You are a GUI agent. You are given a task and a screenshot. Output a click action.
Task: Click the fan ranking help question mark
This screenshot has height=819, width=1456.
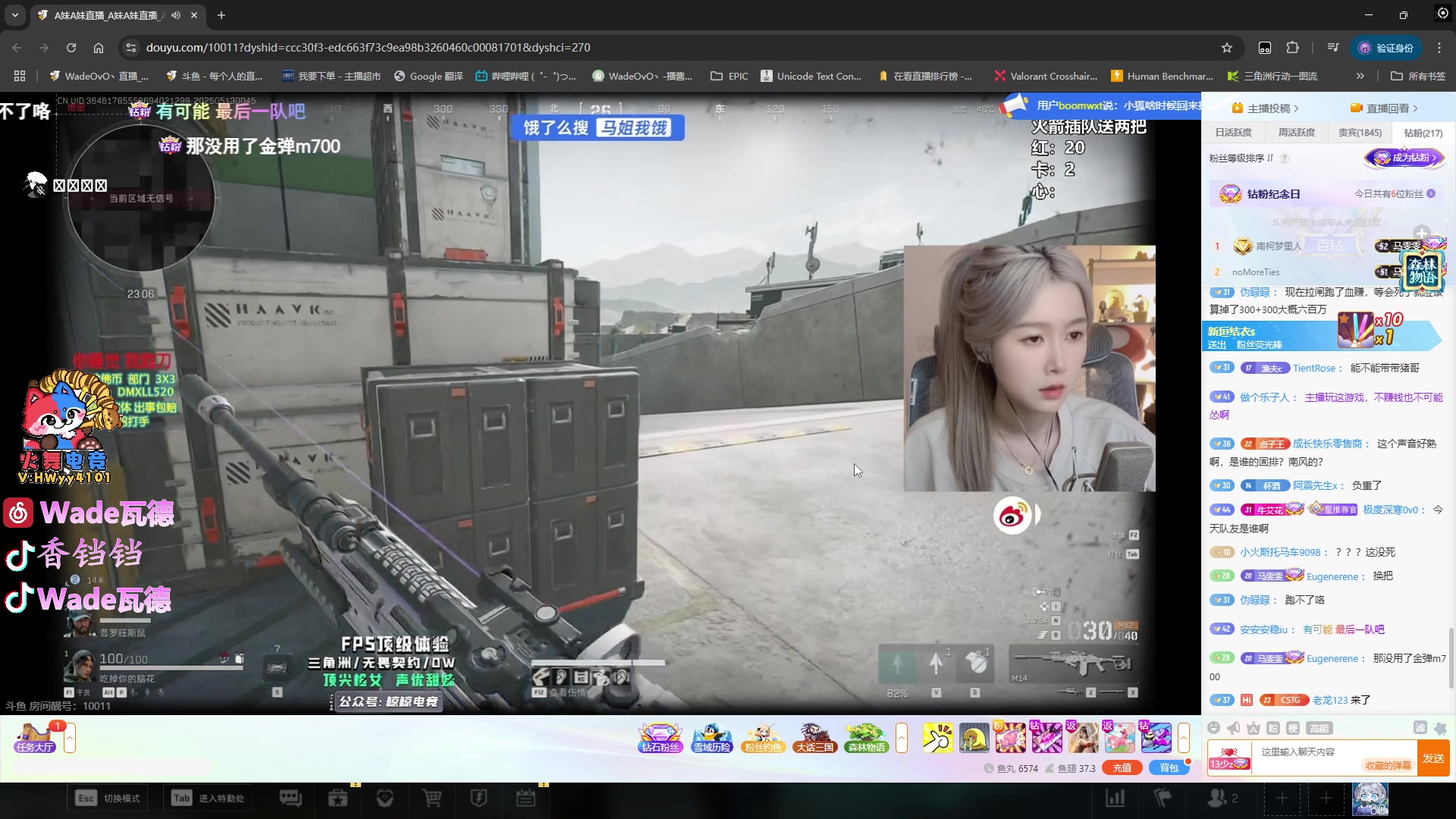[1285, 158]
